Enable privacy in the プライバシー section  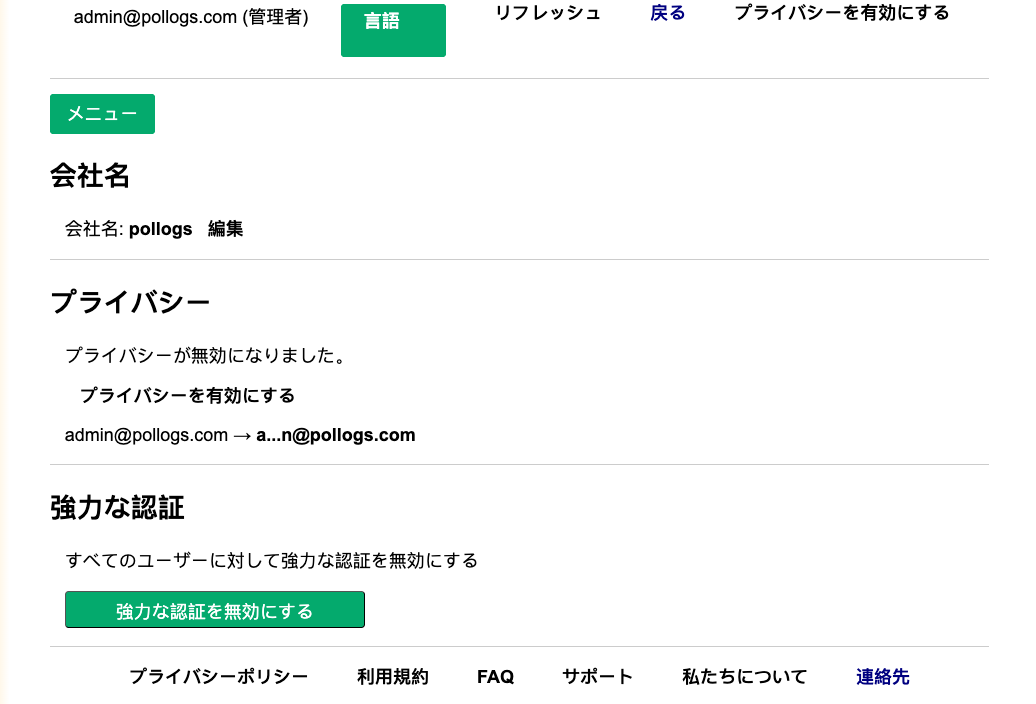[186, 395]
